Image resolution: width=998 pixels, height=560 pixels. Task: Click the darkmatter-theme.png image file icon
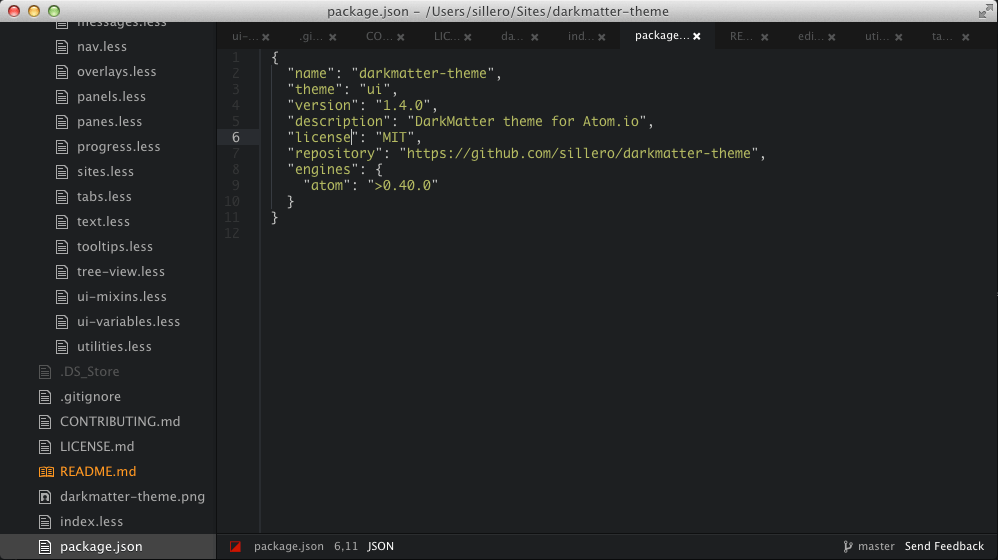click(x=45, y=497)
